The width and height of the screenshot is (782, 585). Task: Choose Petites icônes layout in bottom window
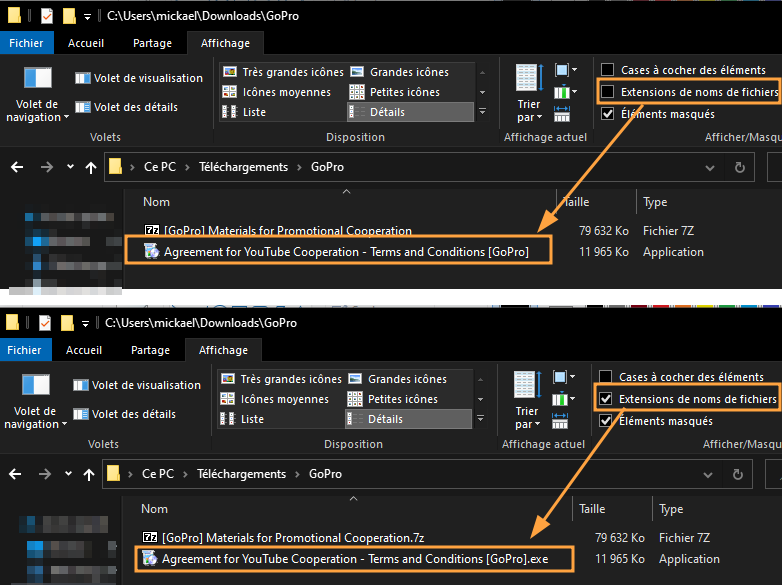pyautogui.click(x=392, y=399)
